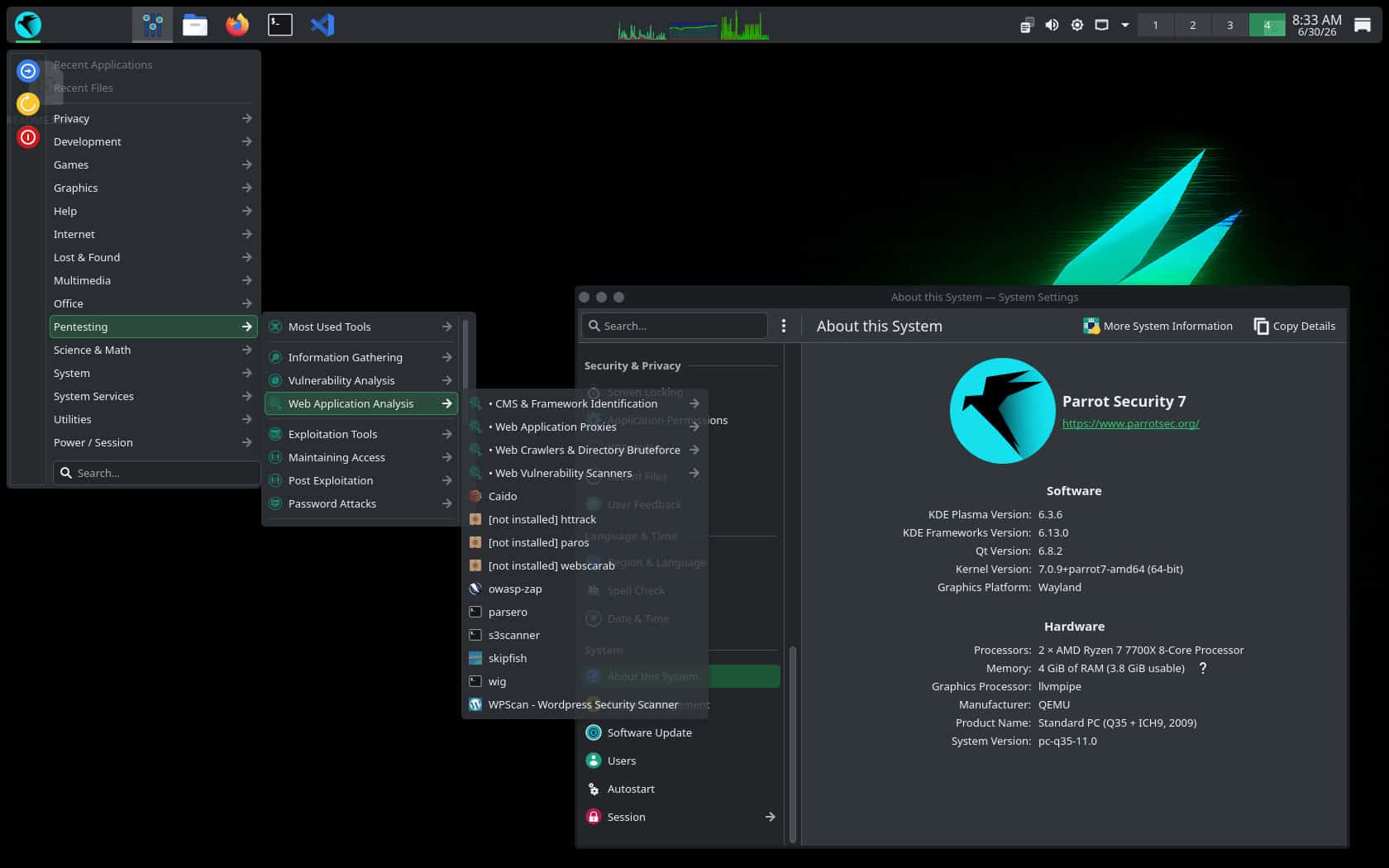
Task: Click the blue arrow icon in launcher sidebar
Action: click(28, 71)
